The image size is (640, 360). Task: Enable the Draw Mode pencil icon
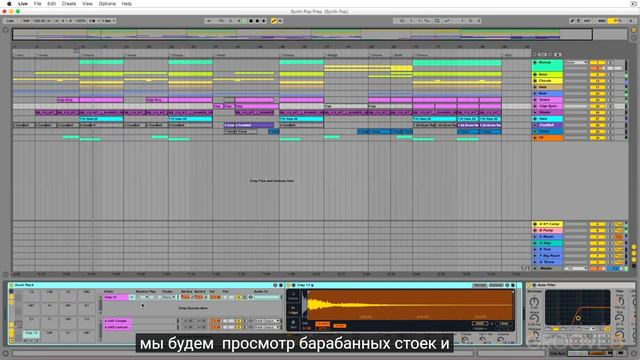pos(572,20)
